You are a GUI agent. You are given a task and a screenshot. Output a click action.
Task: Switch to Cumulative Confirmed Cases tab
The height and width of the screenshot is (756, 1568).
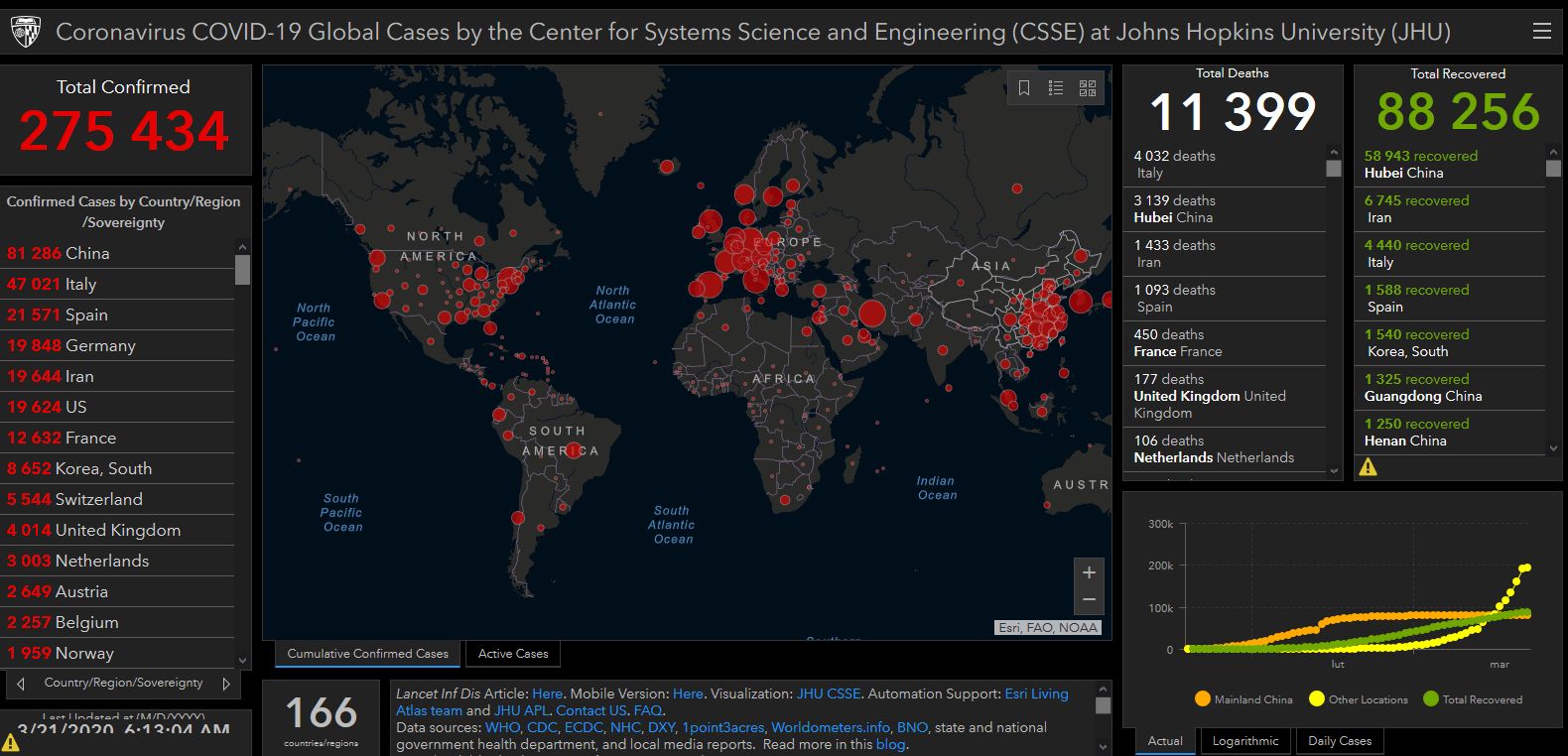click(x=368, y=654)
